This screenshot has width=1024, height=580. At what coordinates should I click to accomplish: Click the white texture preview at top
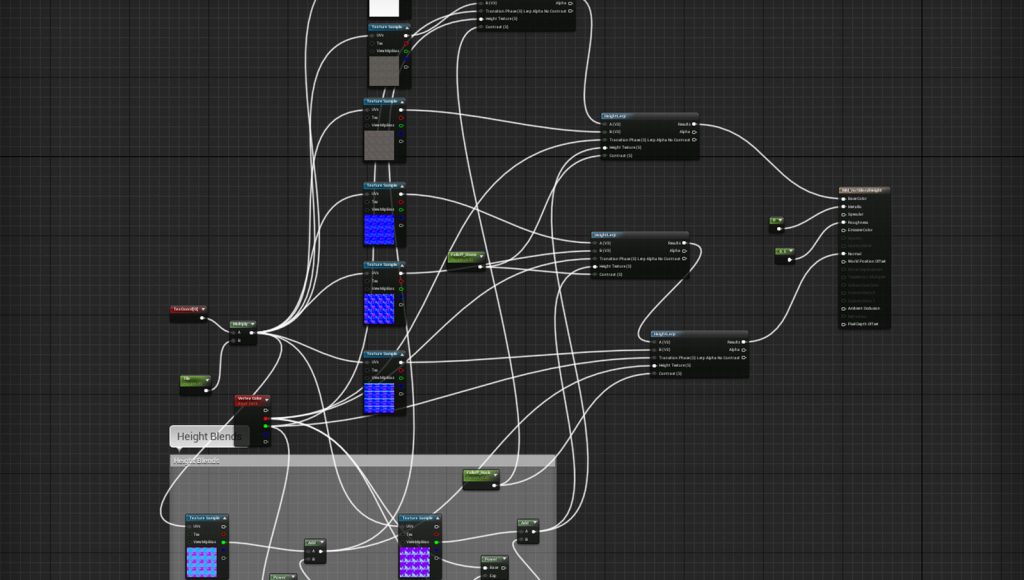[384, 8]
